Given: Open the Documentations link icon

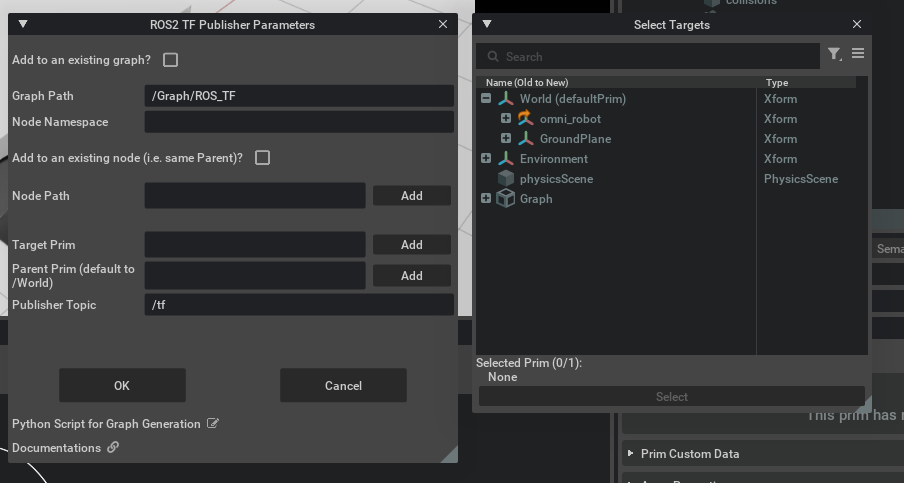Looking at the screenshot, I should [113, 447].
